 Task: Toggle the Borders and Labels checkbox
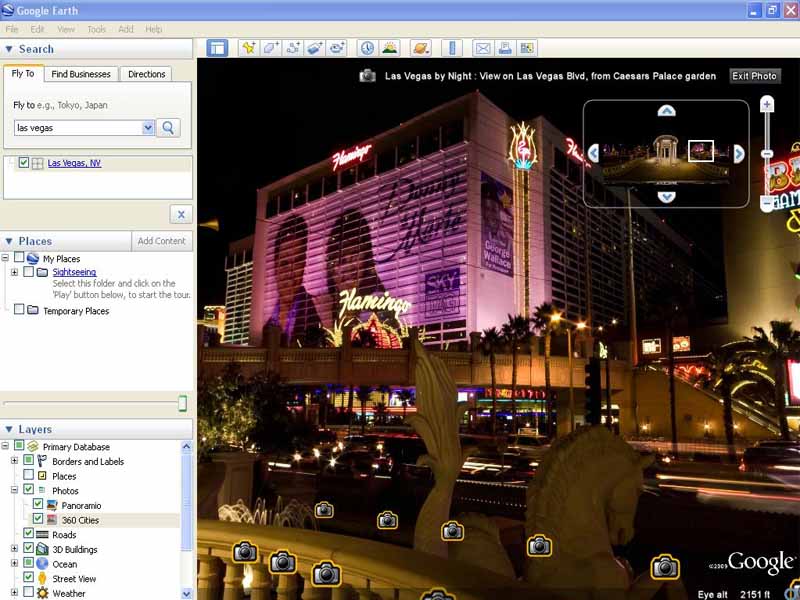pos(29,460)
